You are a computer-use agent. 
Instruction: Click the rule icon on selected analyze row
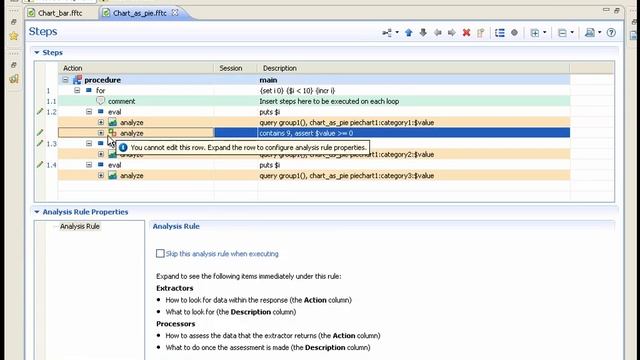112,132
